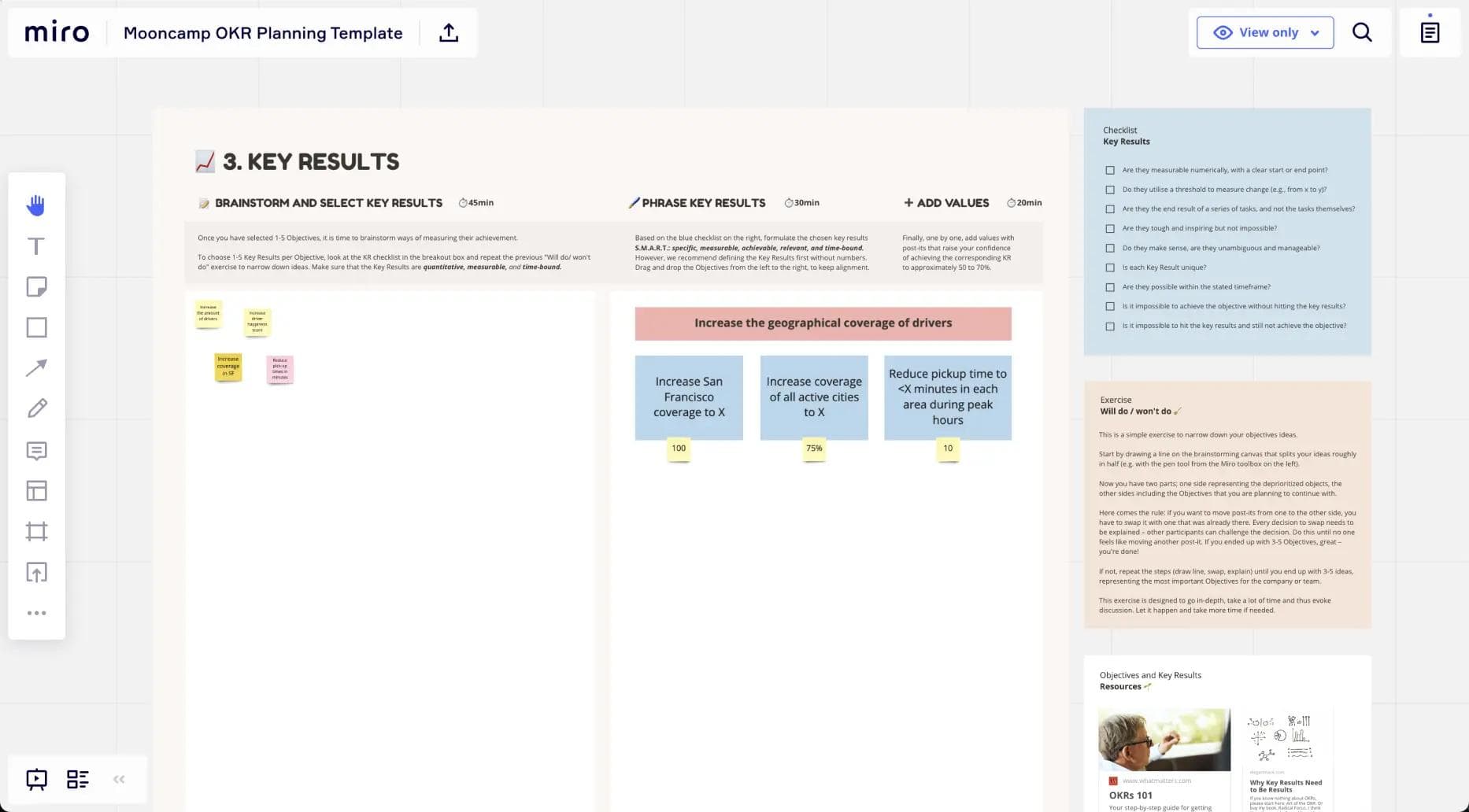Open the Comment tool
This screenshot has height=812, width=1469.
(35, 450)
